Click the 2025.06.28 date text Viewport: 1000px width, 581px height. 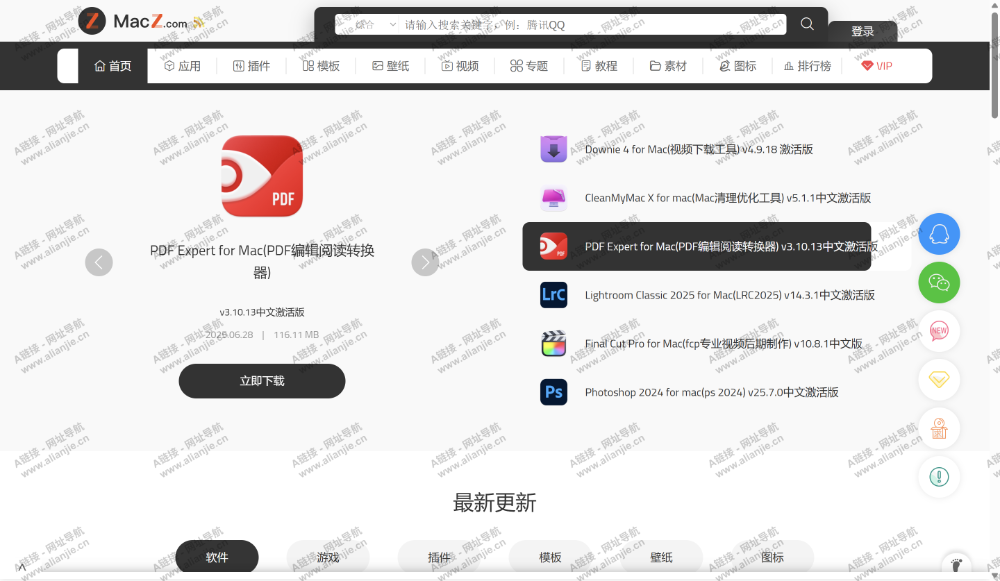coord(229,334)
